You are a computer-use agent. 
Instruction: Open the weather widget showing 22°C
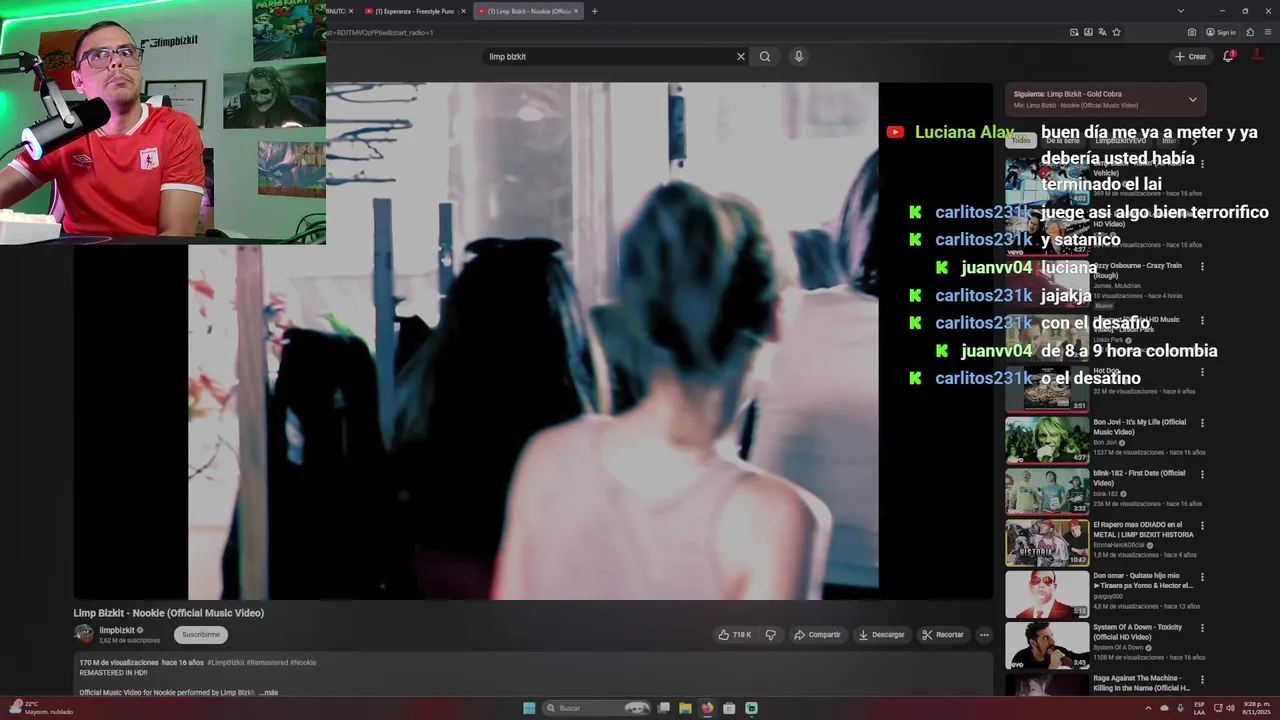click(x=41, y=708)
